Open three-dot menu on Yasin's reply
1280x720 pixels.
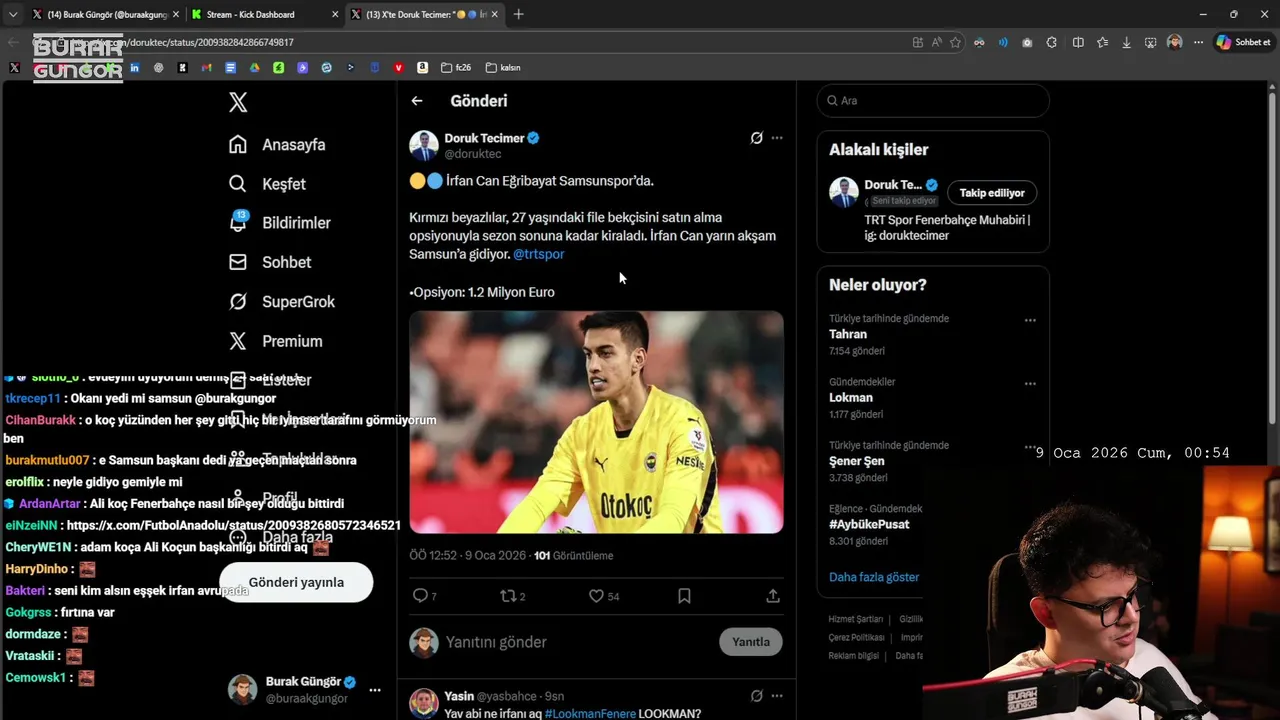[x=777, y=696]
